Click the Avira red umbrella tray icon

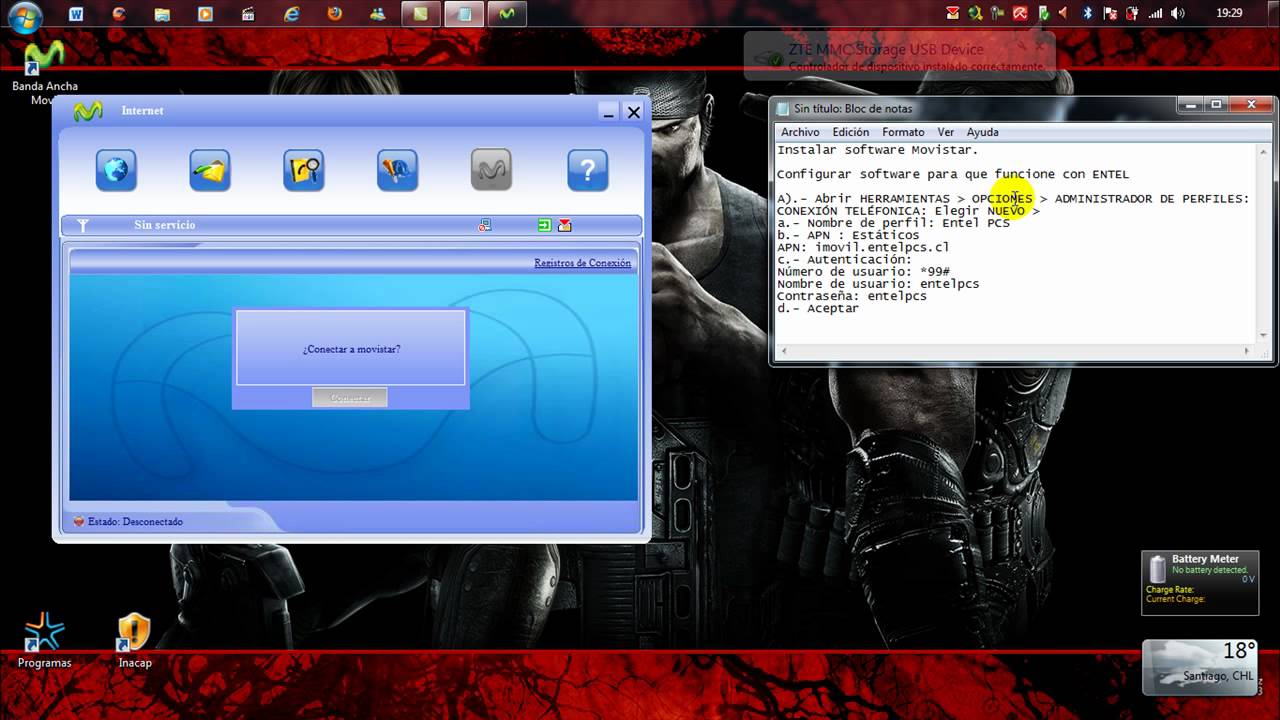click(1020, 14)
